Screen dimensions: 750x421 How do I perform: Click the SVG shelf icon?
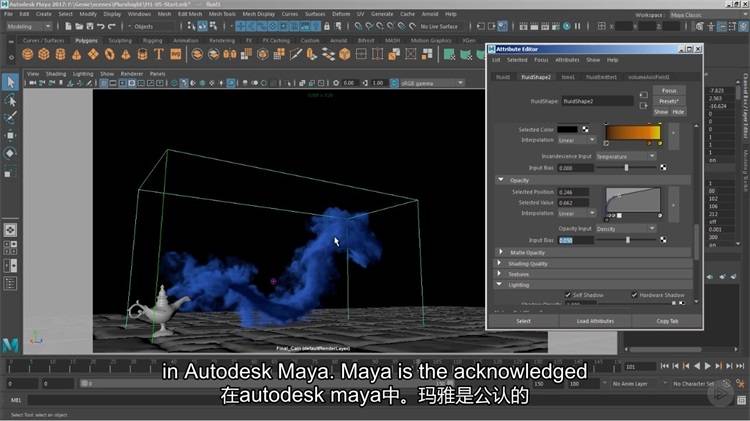tap(176, 55)
